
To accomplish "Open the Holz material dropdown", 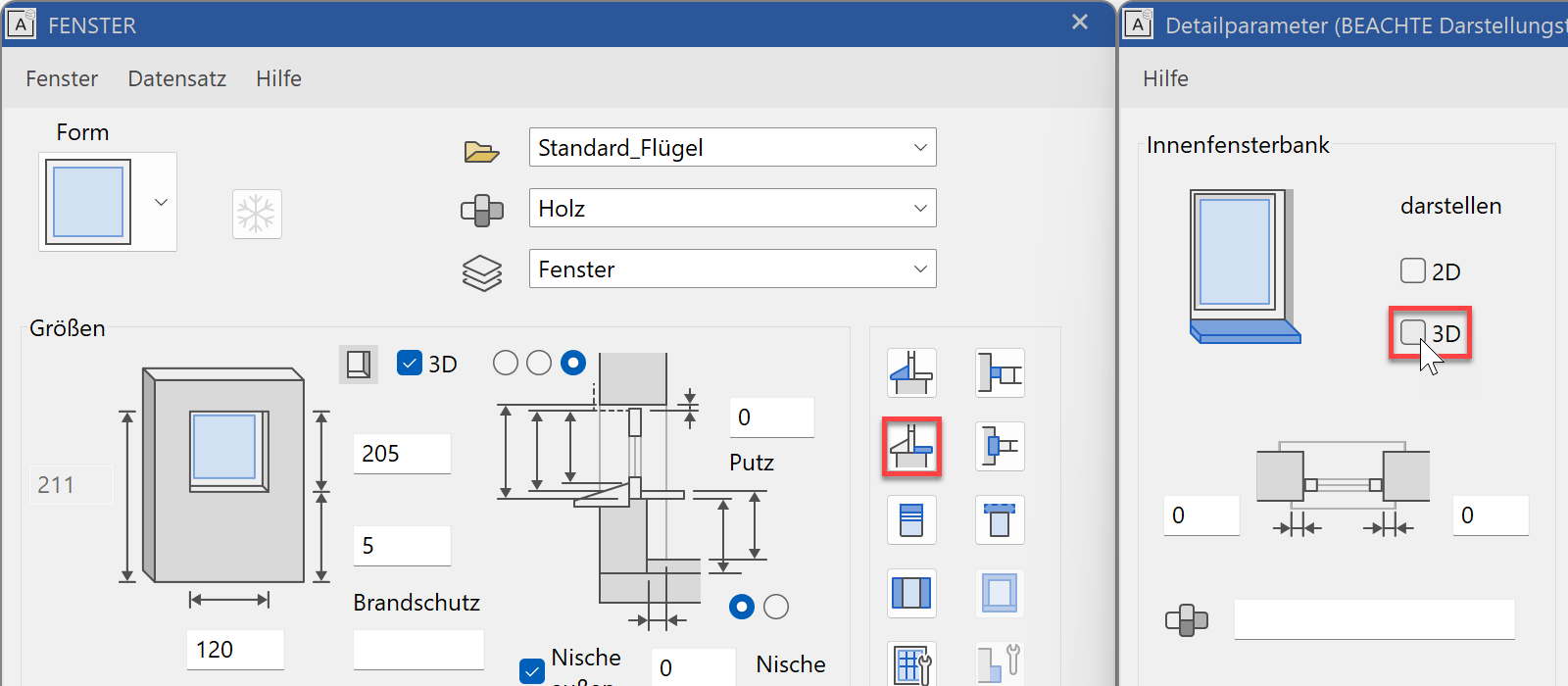I will tap(919, 209).
